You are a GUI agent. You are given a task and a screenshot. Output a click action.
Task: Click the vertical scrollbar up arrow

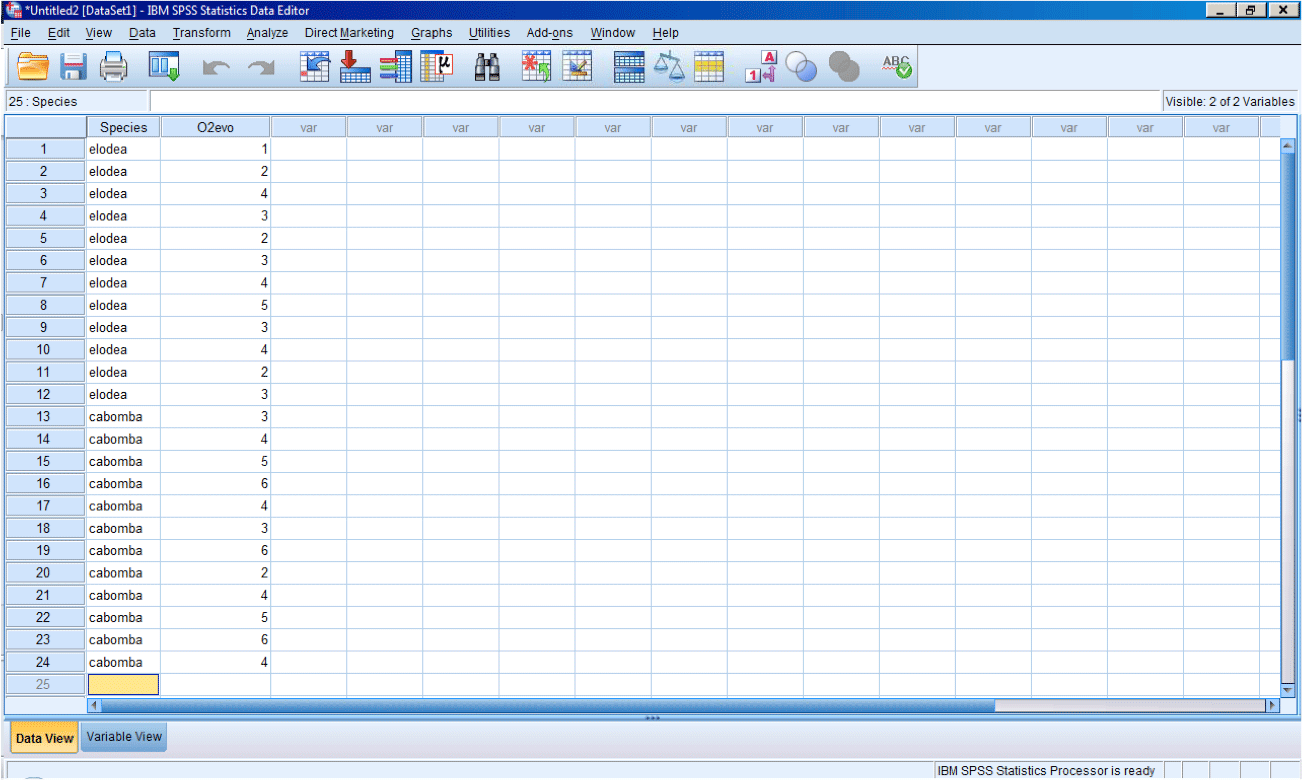(x=1287, y=145)
